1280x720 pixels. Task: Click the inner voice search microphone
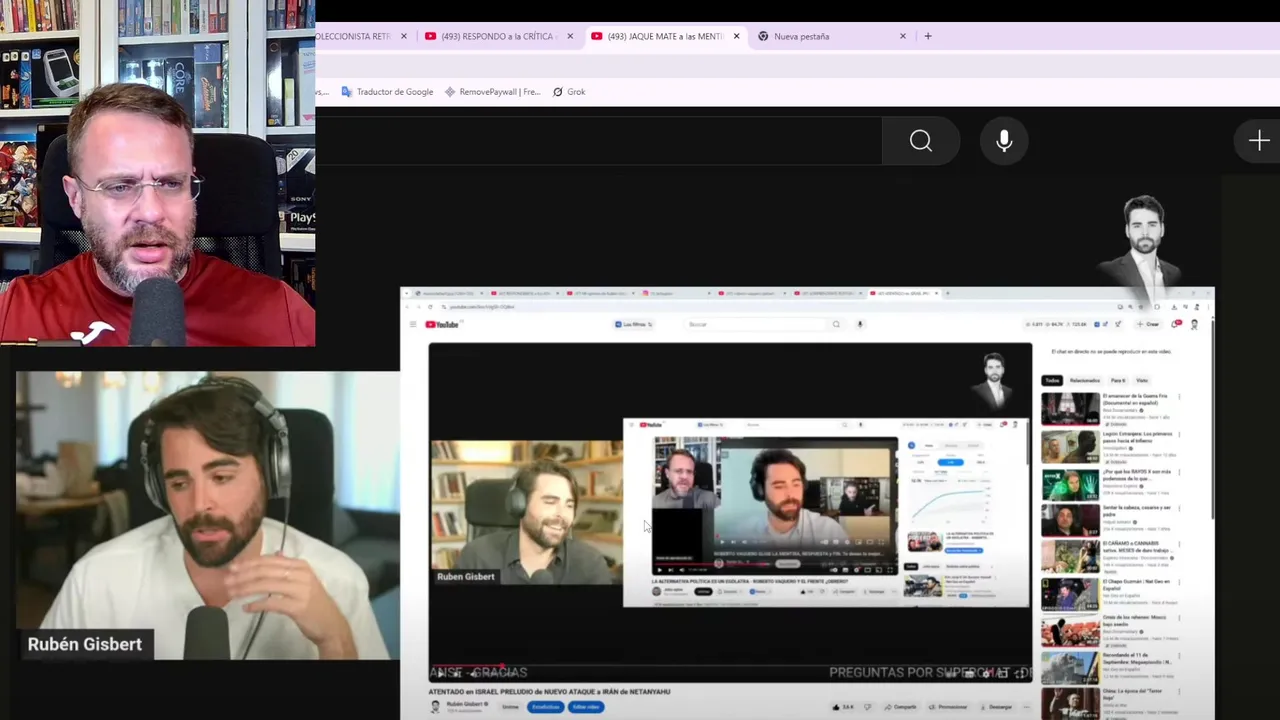860,324
